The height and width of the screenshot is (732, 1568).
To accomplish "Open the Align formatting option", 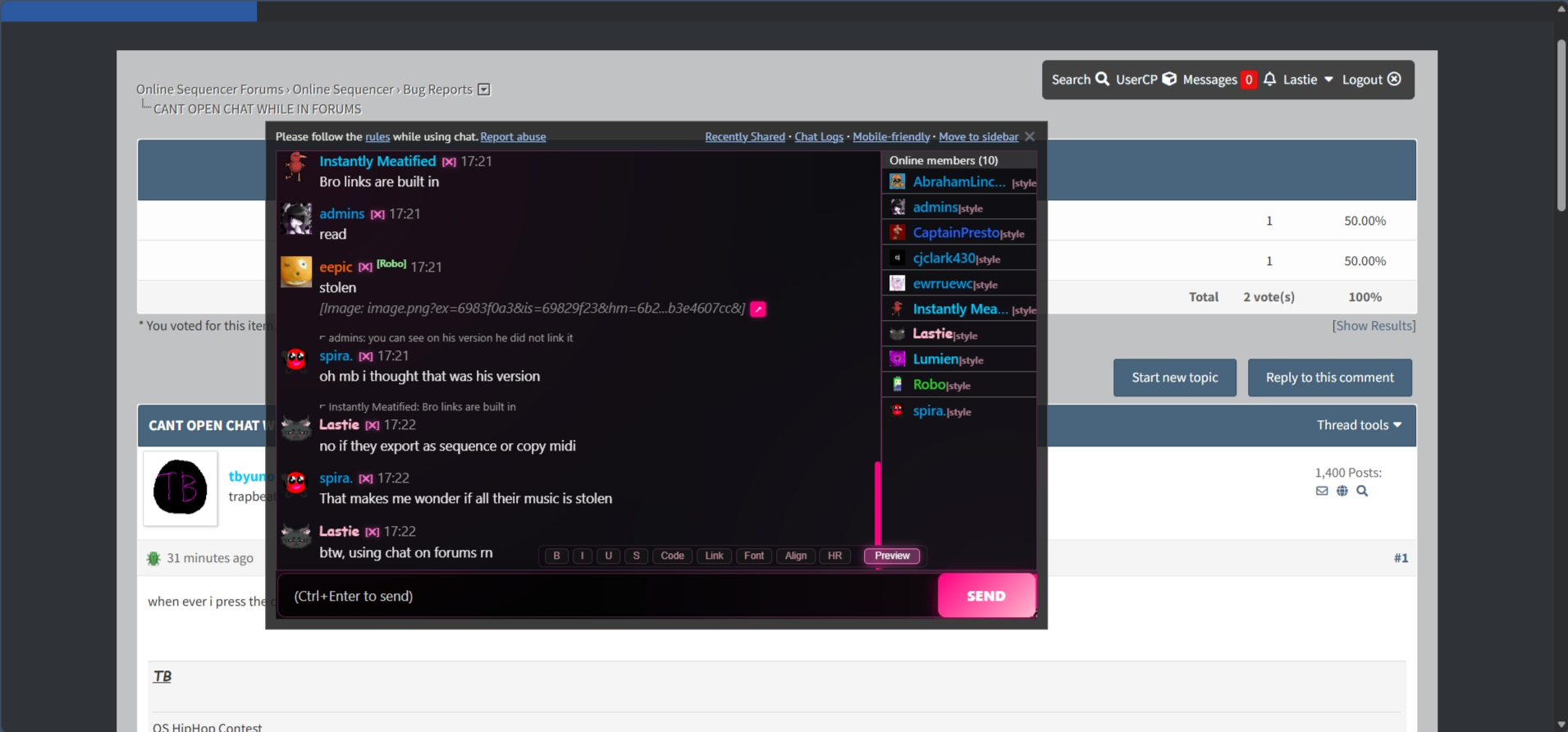I will point(796,556).
